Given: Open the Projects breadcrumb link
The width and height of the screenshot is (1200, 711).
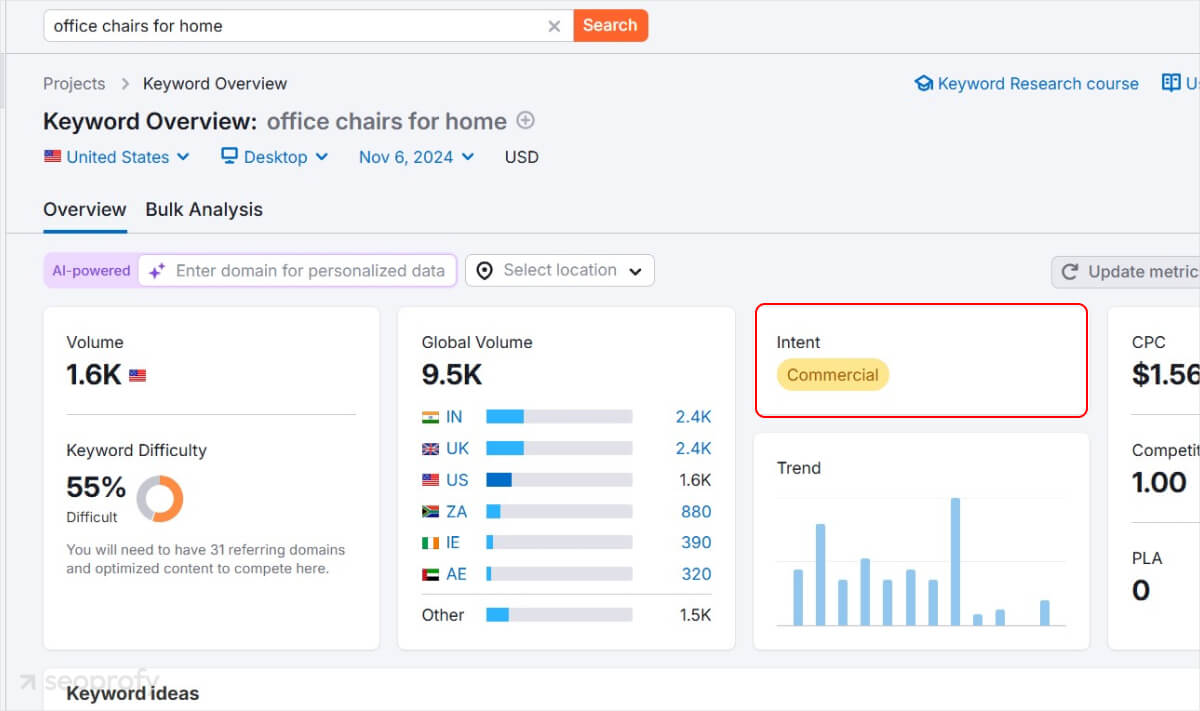Looking at the screenshot, I should click(74, 84).
